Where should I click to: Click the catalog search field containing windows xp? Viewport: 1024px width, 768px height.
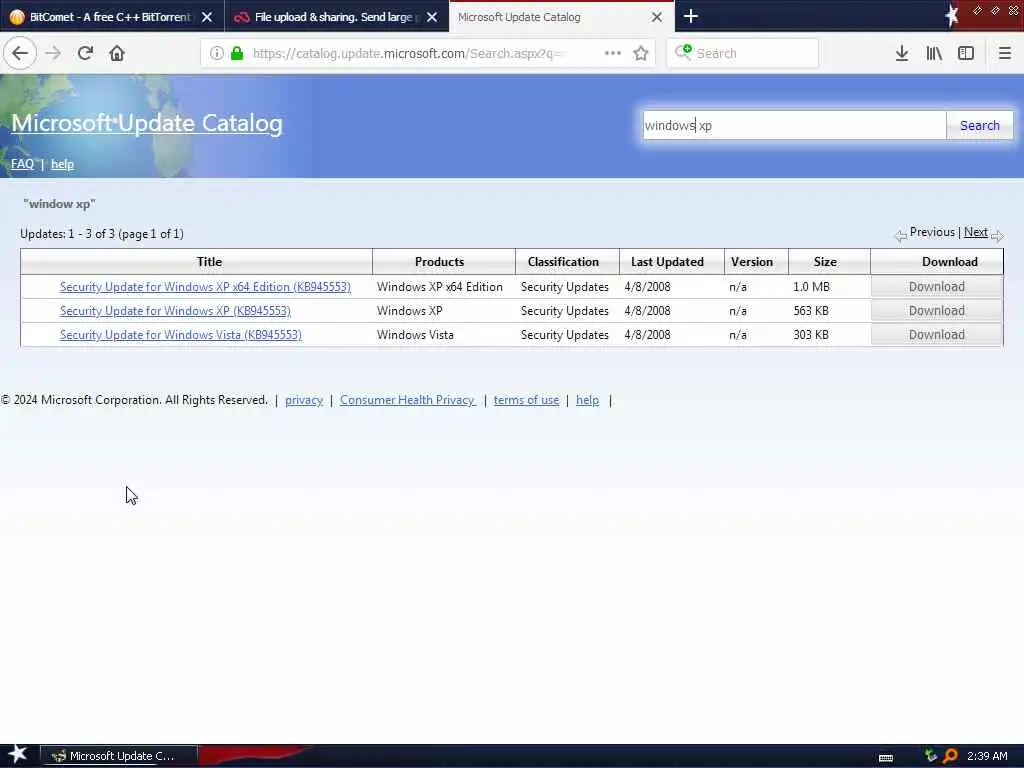[x=794, y=125]
